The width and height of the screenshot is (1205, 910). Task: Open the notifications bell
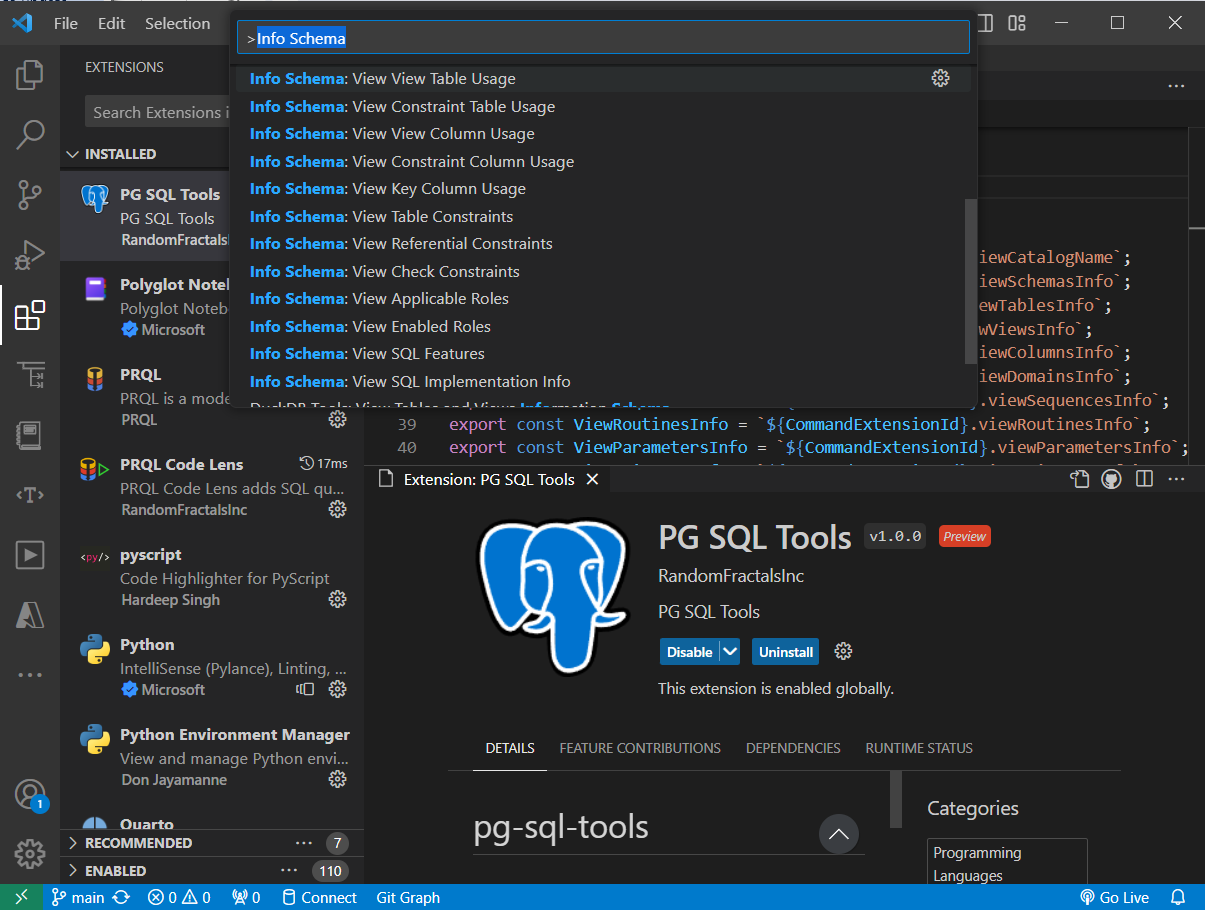pyautogui.click(x=1178, y=897)
